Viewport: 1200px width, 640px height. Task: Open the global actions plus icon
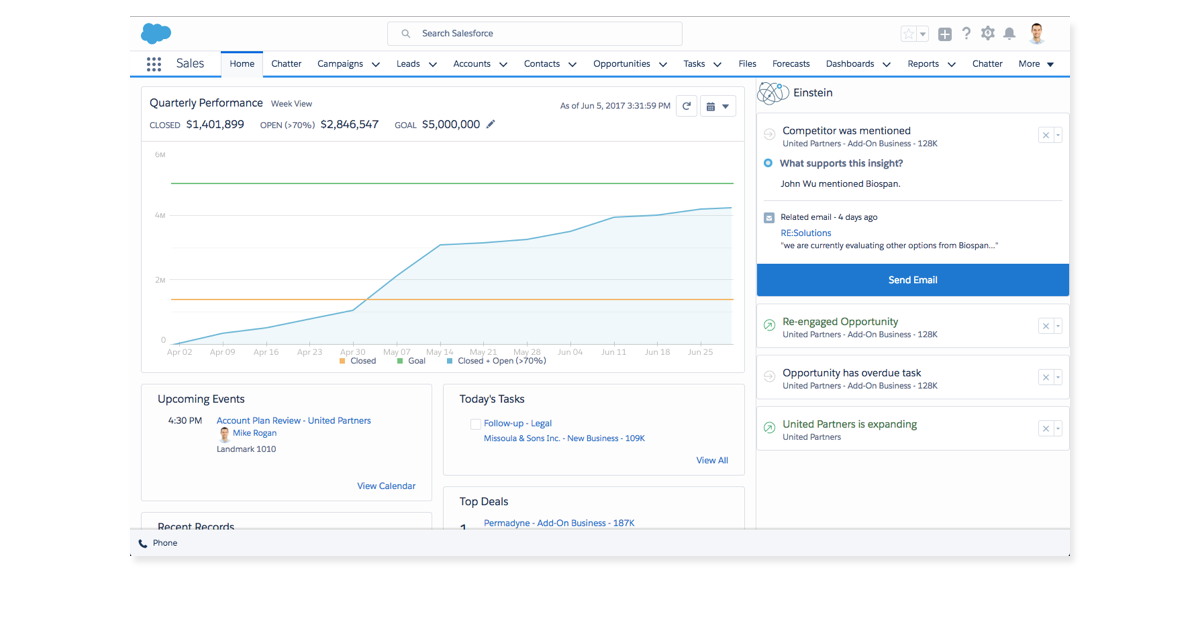pyautogui.click(x=945, y=34)
